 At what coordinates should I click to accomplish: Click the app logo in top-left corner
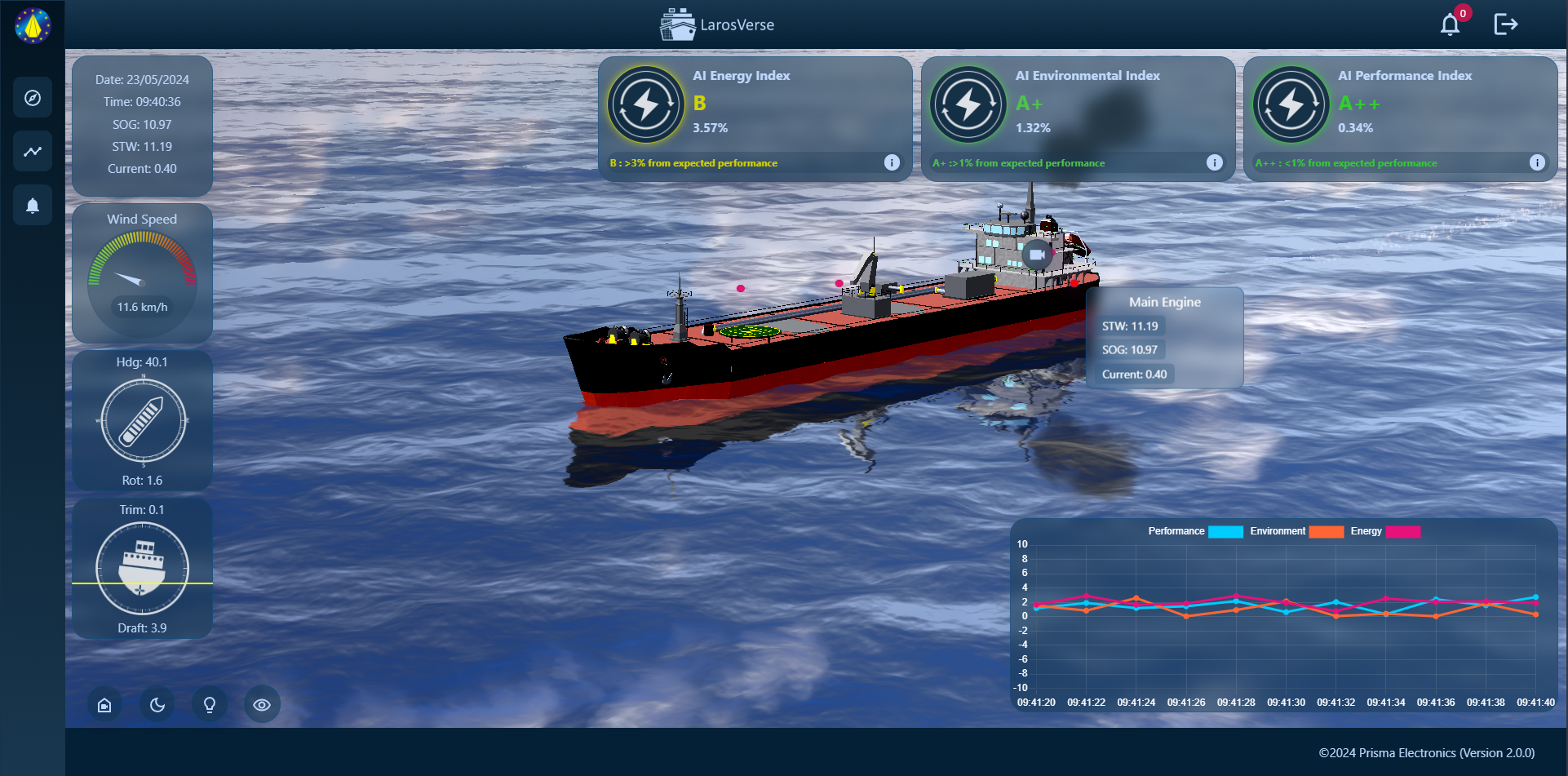(33, 25)
